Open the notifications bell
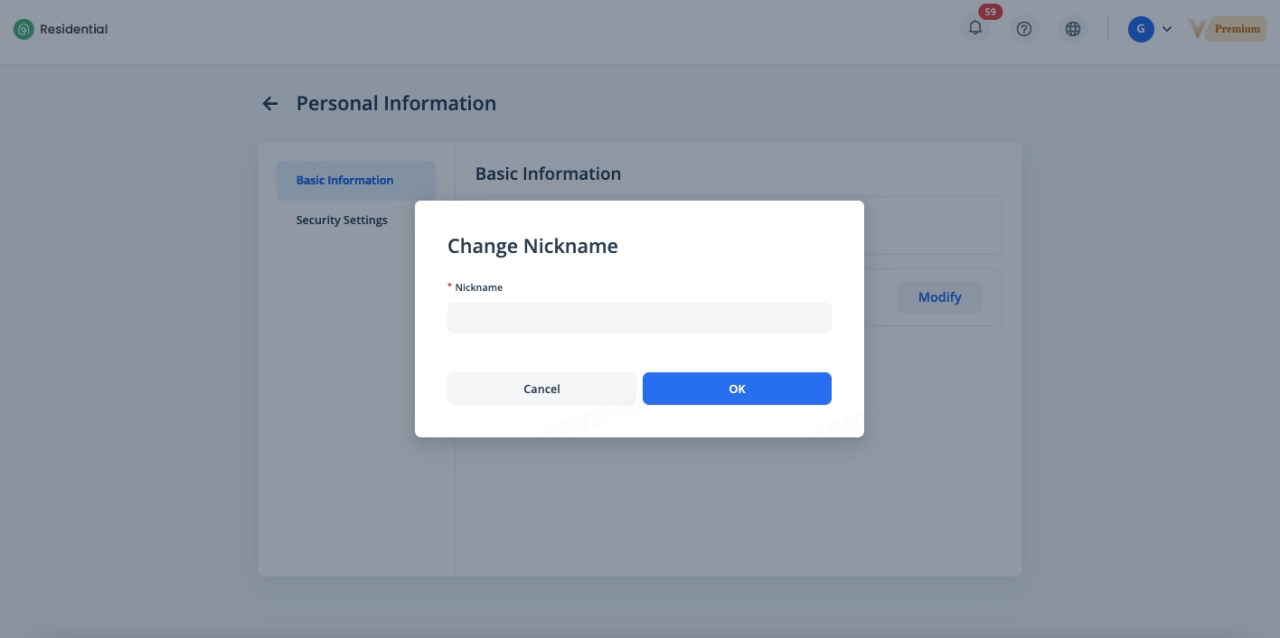This screenshot has height=638, width=1280. 975,29
